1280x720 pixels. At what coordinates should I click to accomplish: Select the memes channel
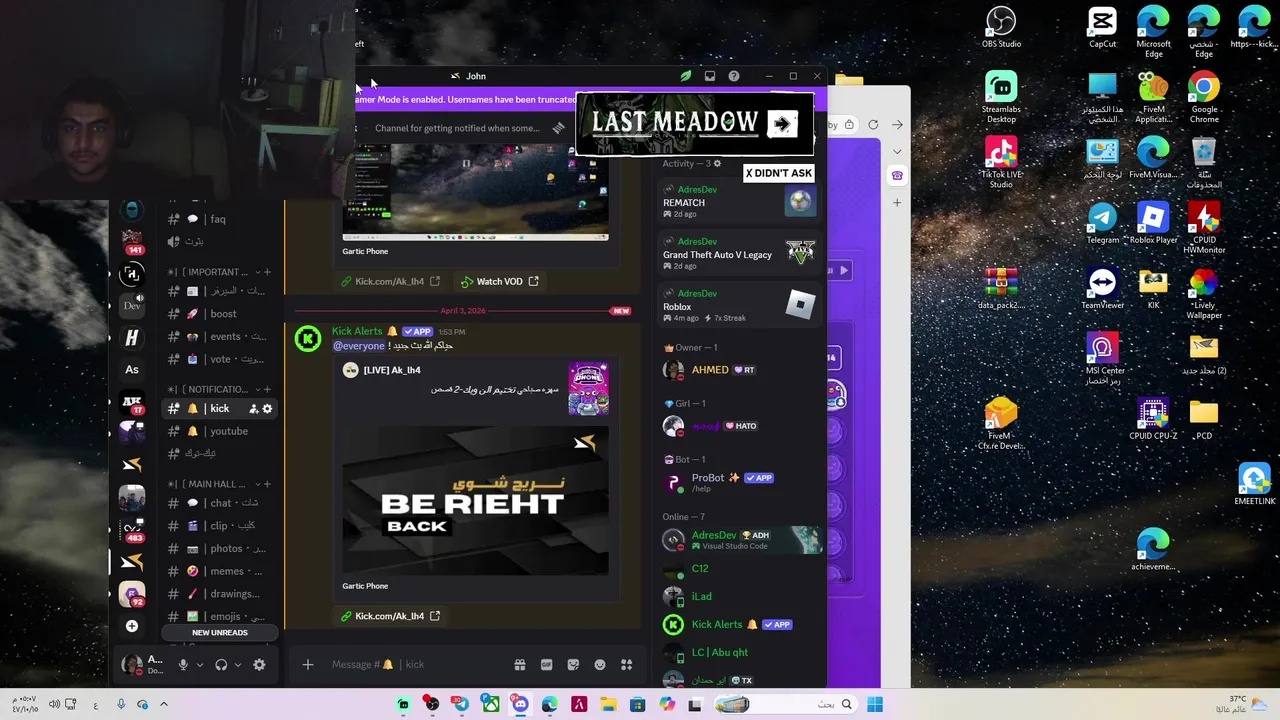tap(218, 571)
